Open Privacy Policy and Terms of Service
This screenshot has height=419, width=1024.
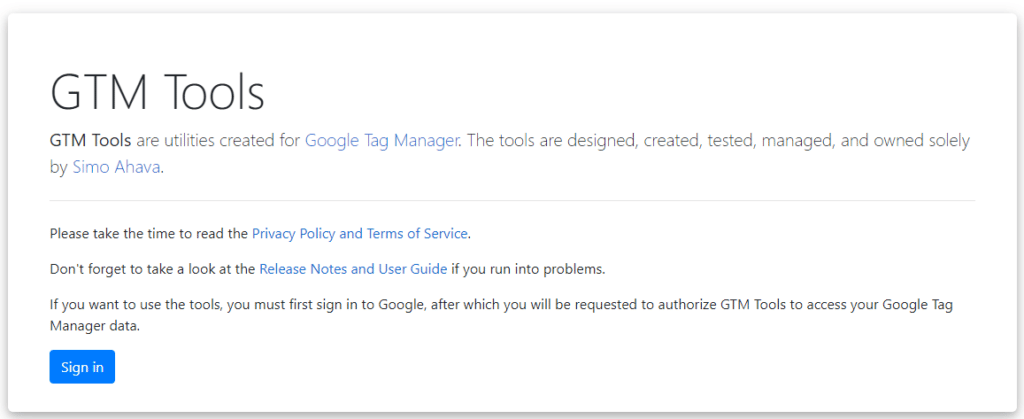pyautogui.click(x=360, y=234)
